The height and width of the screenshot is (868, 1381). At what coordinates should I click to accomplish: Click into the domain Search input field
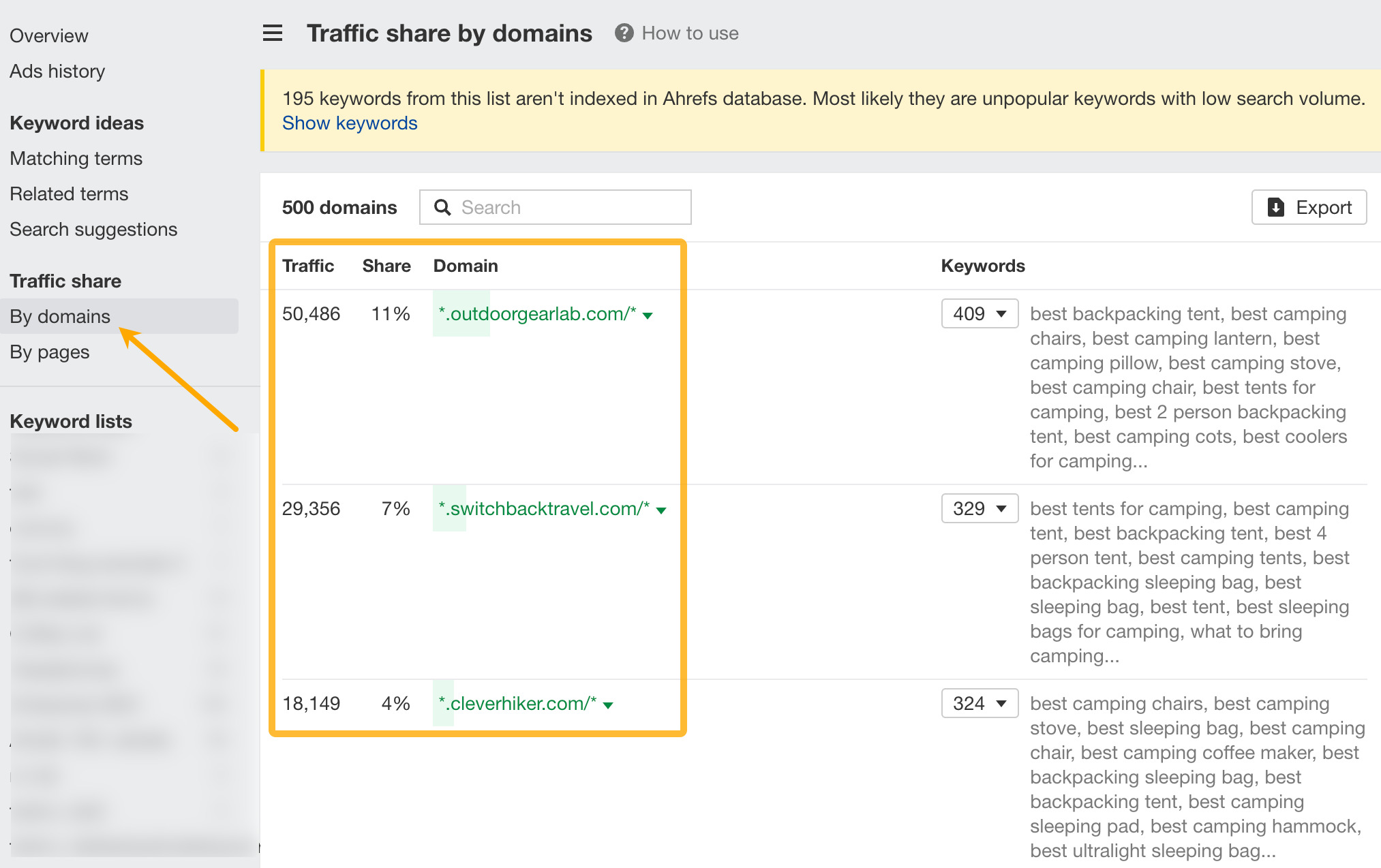point(558,207)
